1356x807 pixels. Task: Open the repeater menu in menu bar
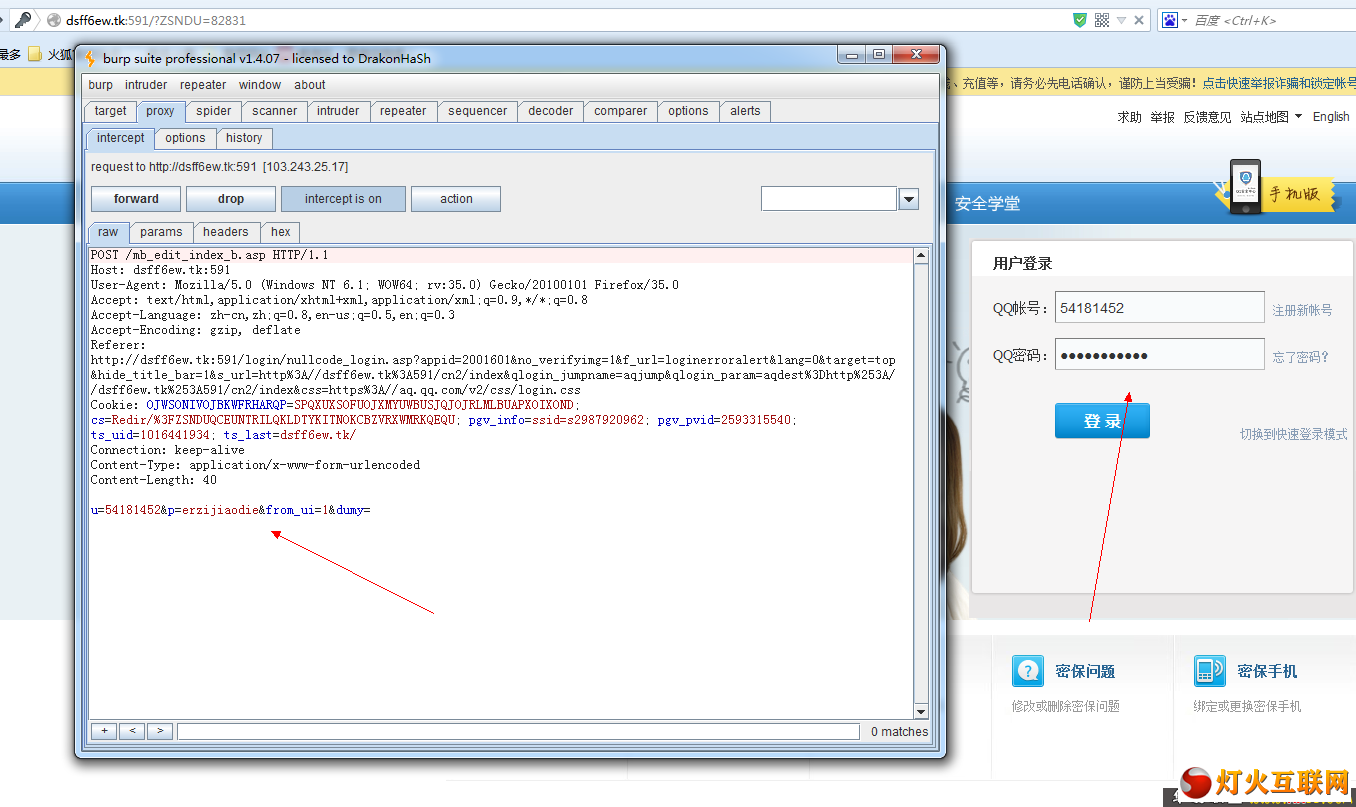203,85
